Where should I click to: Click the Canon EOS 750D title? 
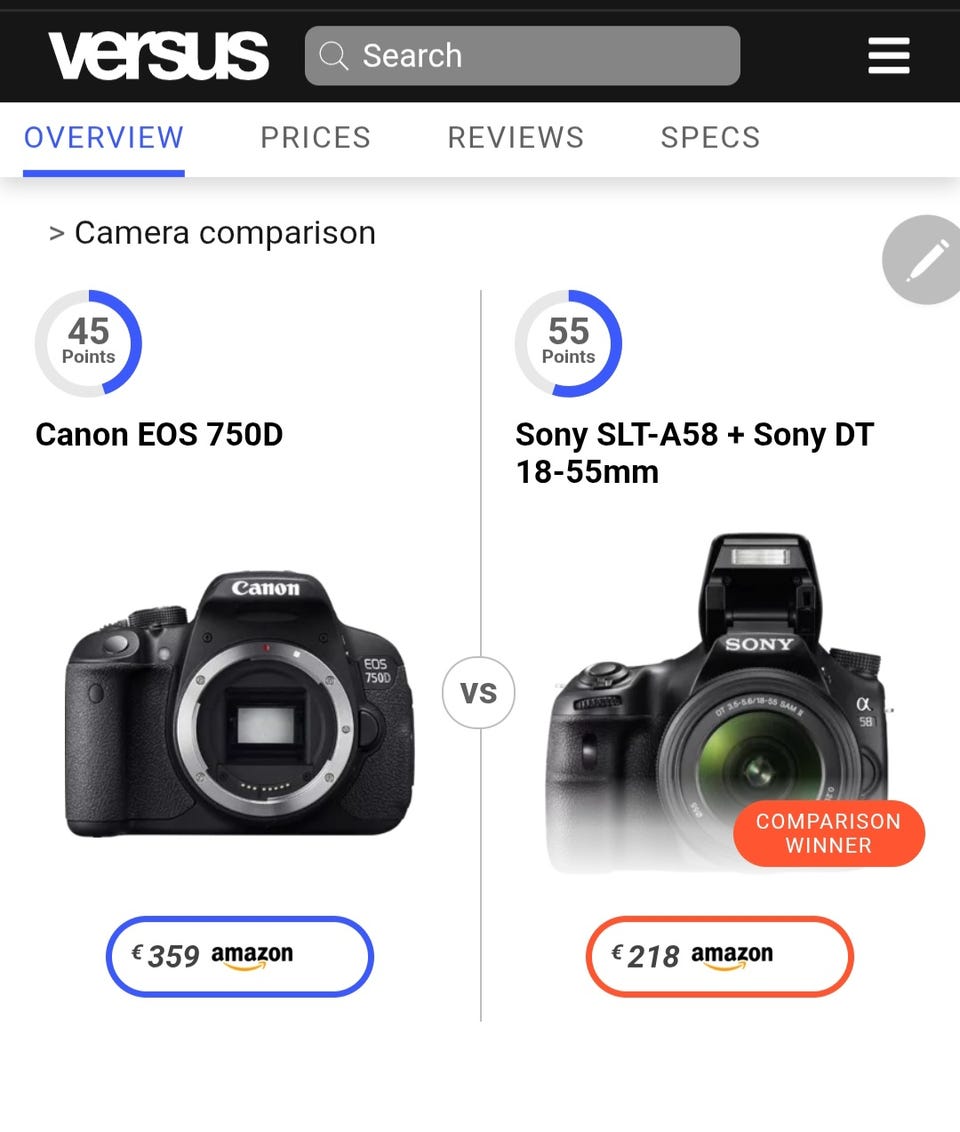click(x=159, y=435)
